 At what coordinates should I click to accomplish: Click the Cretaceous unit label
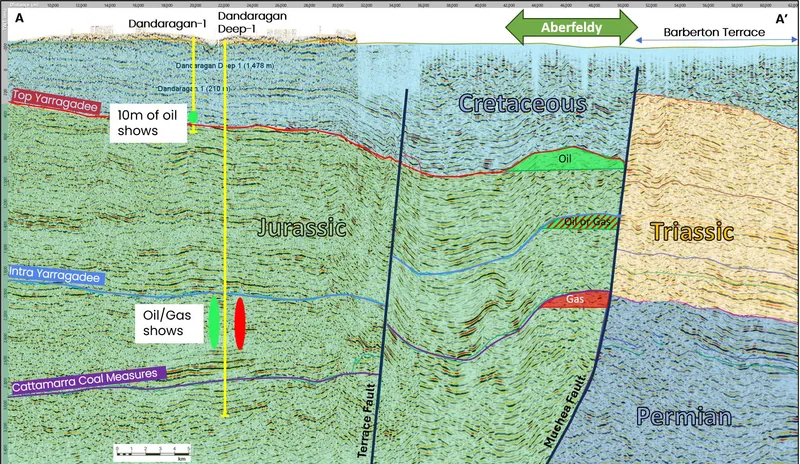(523, 104)
